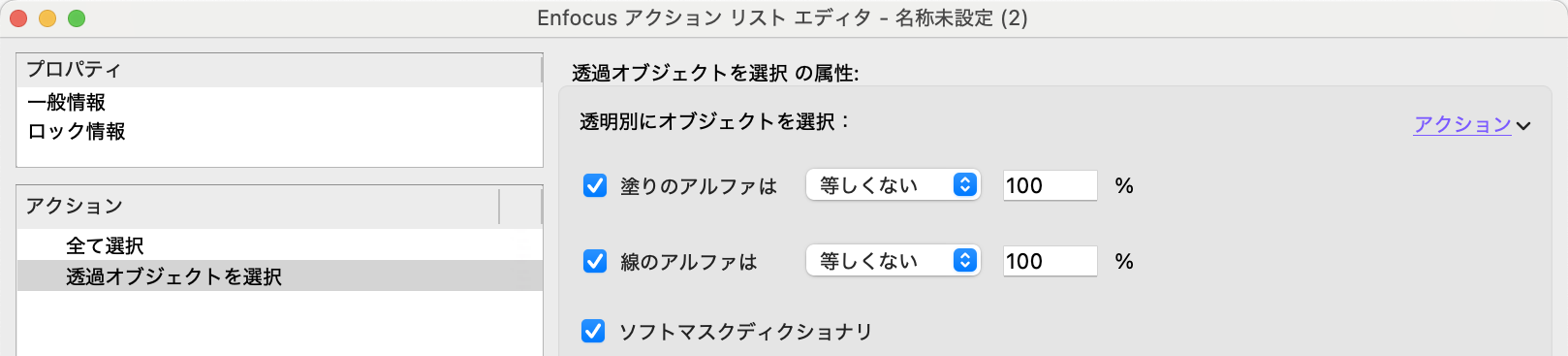Click the アクション link at right
The image size is (1568, 356).
pyautogui.click(x=1462, y=124)
